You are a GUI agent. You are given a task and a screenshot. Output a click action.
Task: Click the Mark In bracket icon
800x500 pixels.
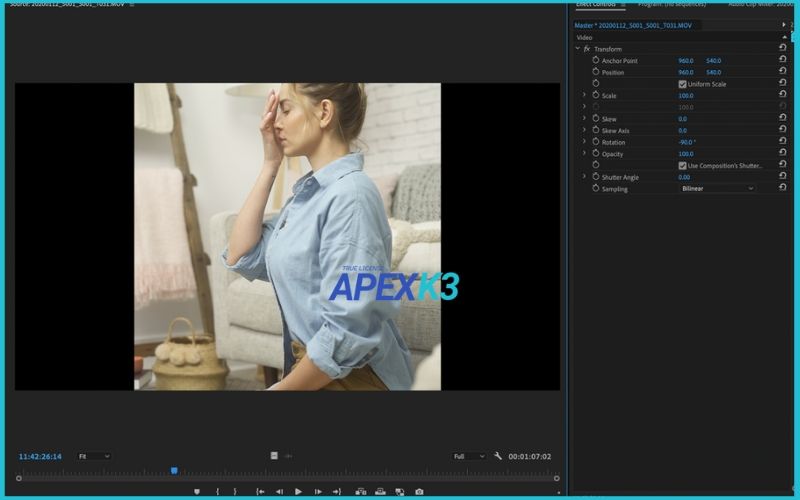pyautogui.click(x=217, y=491)
